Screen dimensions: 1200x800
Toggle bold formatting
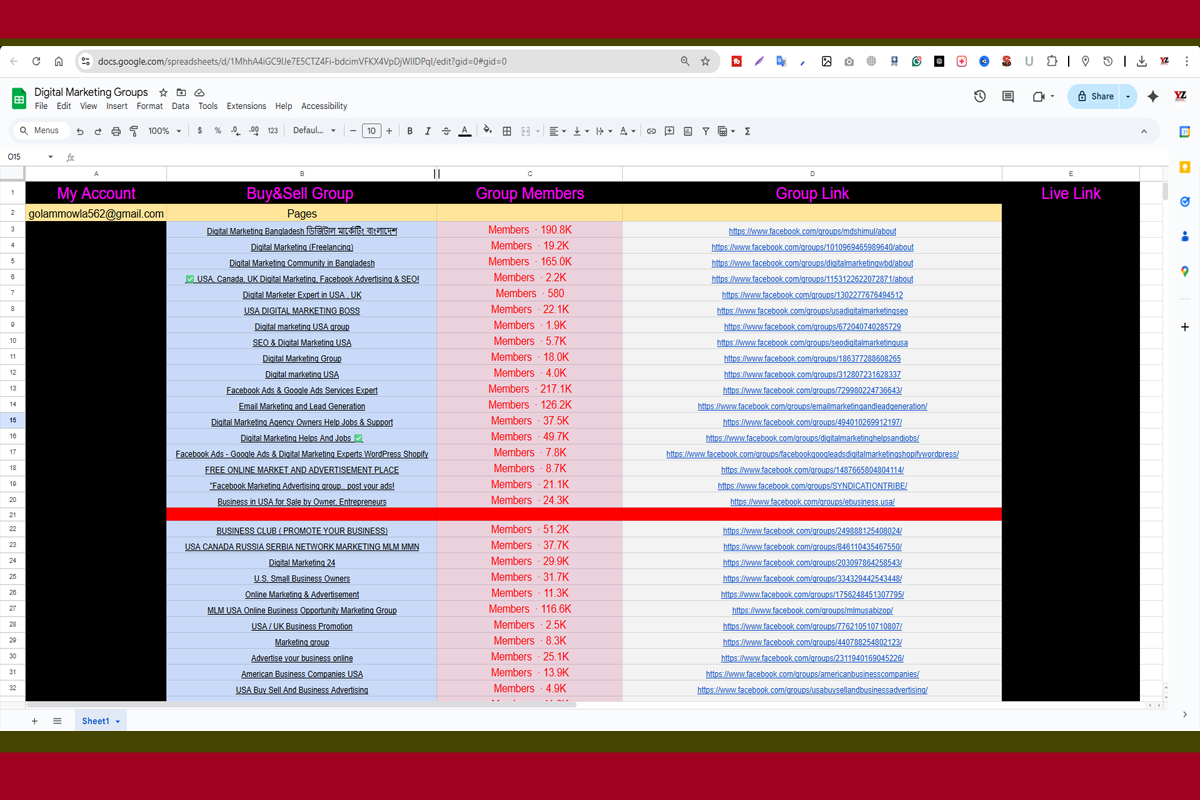pos(410,131)
